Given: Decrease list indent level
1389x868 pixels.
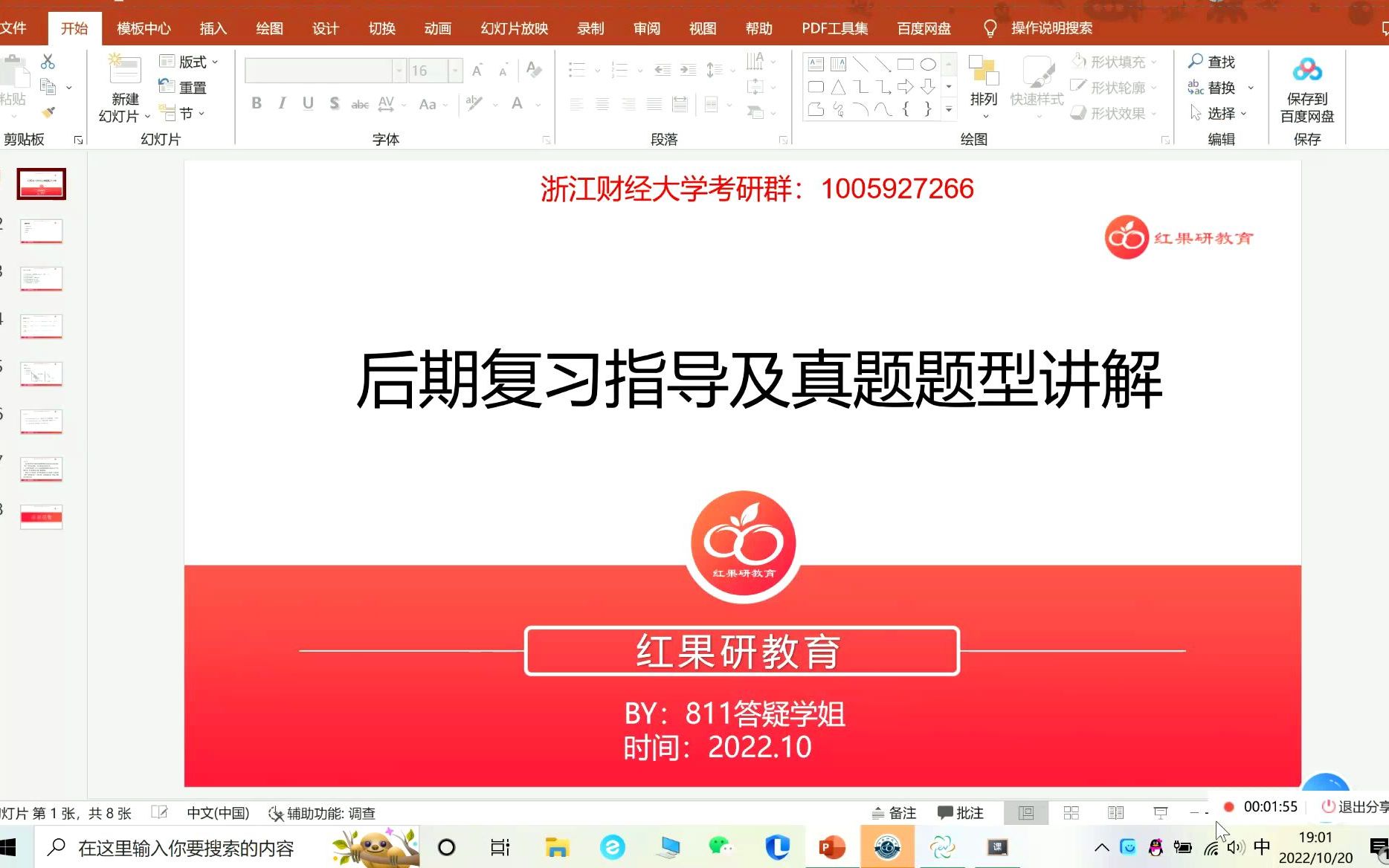Looking at the screenshot, I should coord(663,70).
